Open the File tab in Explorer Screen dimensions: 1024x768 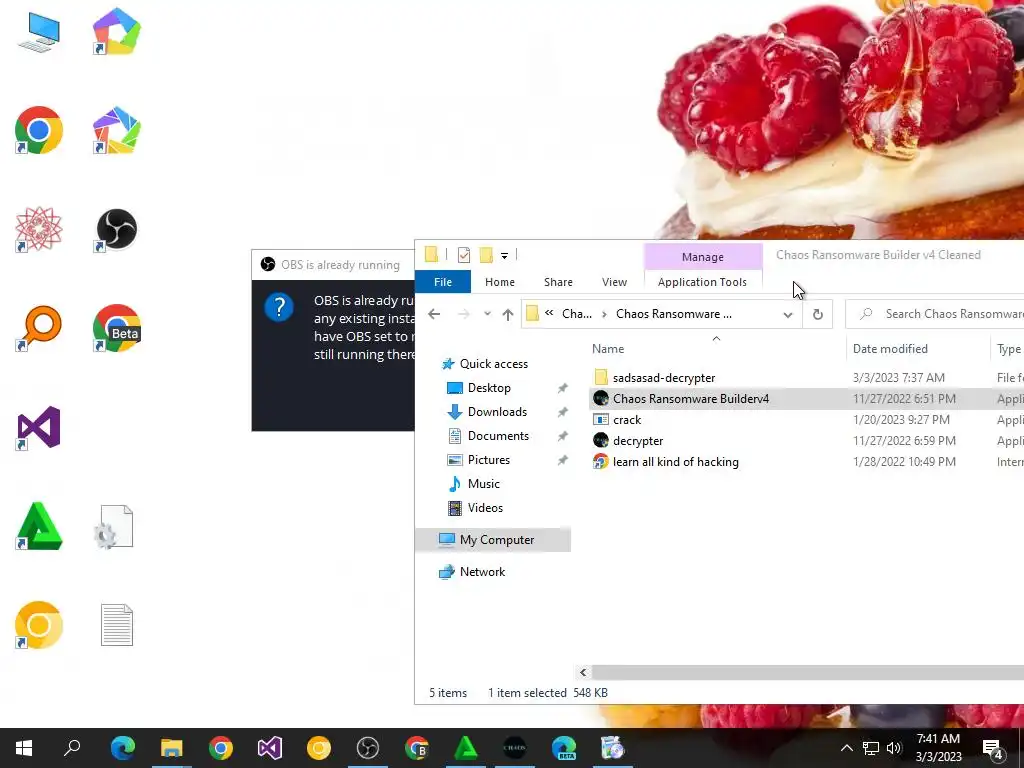443,282
